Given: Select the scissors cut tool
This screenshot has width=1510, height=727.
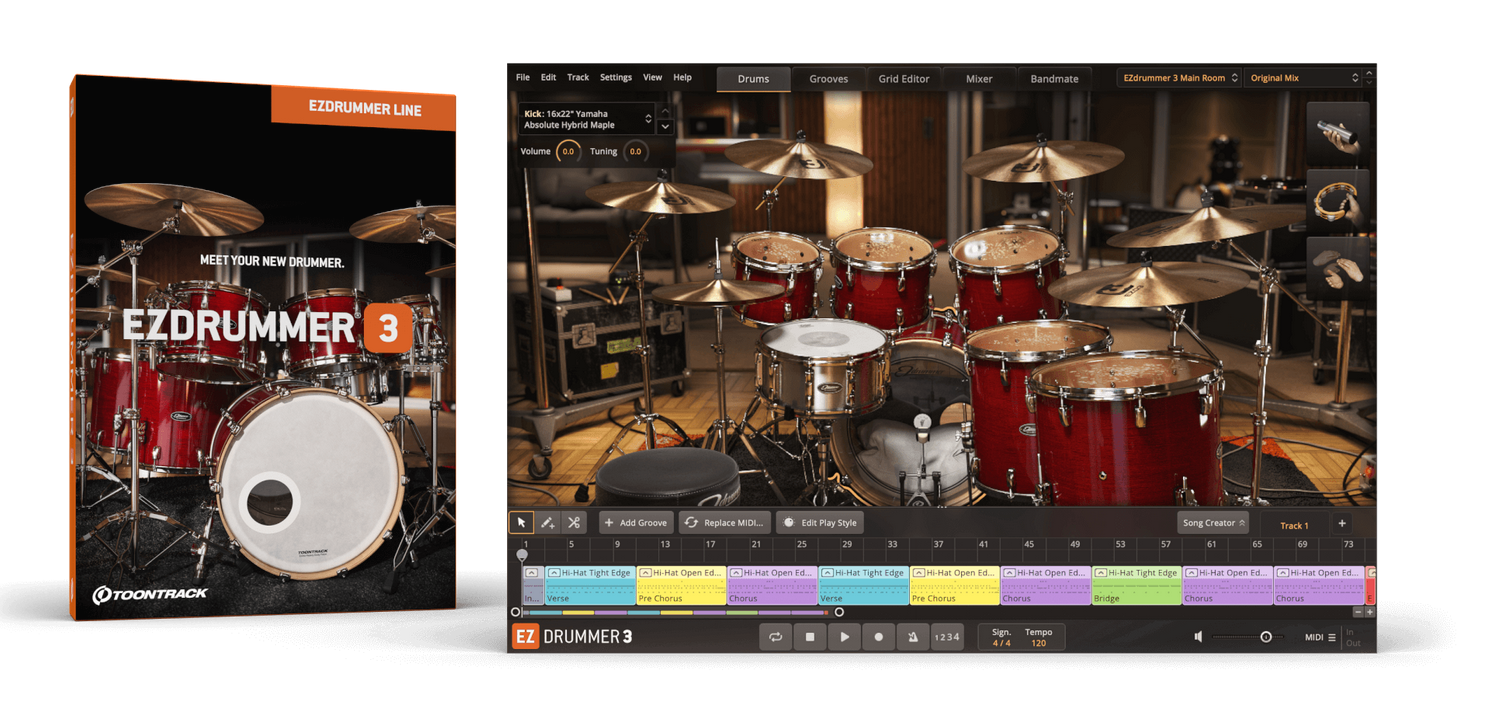Looking at the screenshot, I should pyautogui.click(x=574, y=522).
